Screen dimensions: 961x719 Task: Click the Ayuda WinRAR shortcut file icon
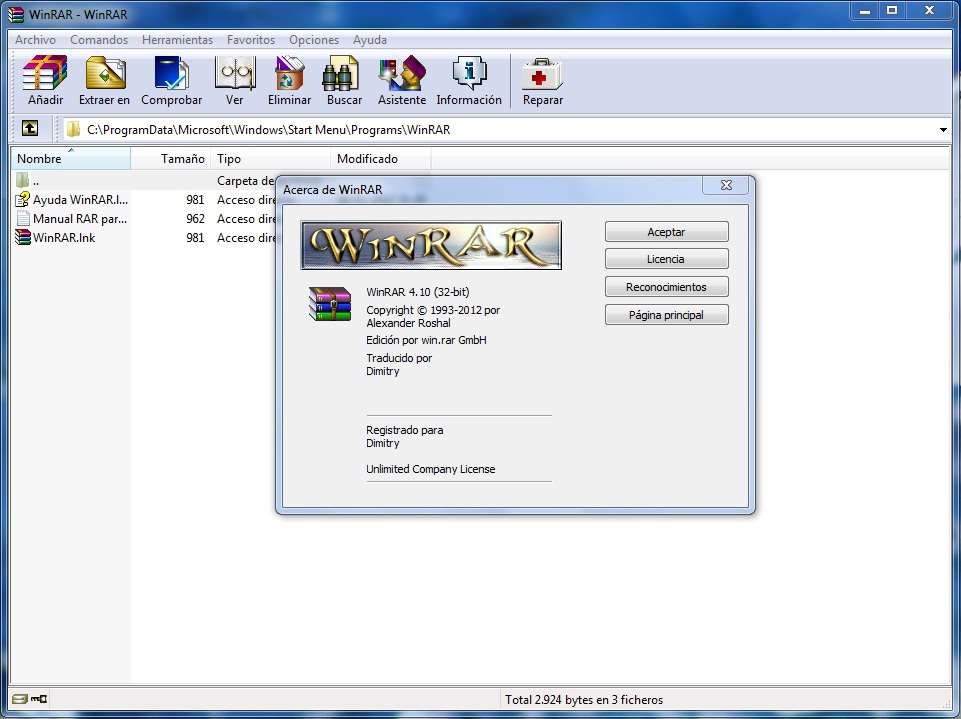click(x=23, y=199)
